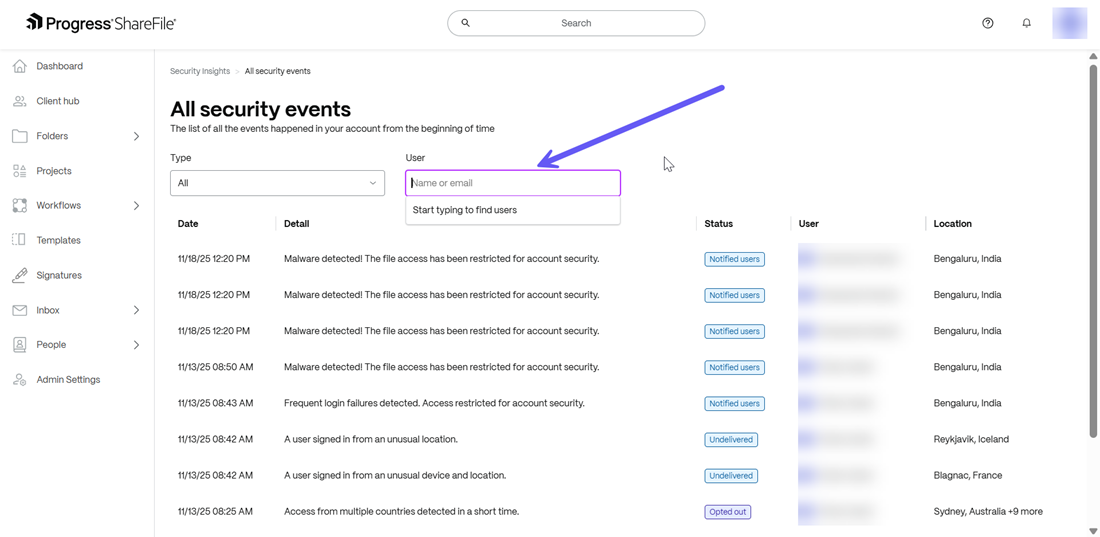Open notifications bell icon
This screenshot has width=1100, height=537.
[x=1026, y=23]
